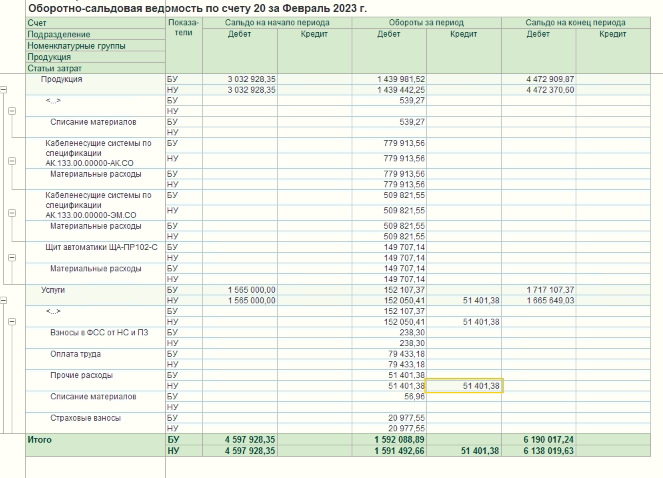The width and height of the screenshot is (663, 478).
Task: Collapse the Кабеленесущие системы ЭМ.СО subgroup
Action: coord(13,214)
